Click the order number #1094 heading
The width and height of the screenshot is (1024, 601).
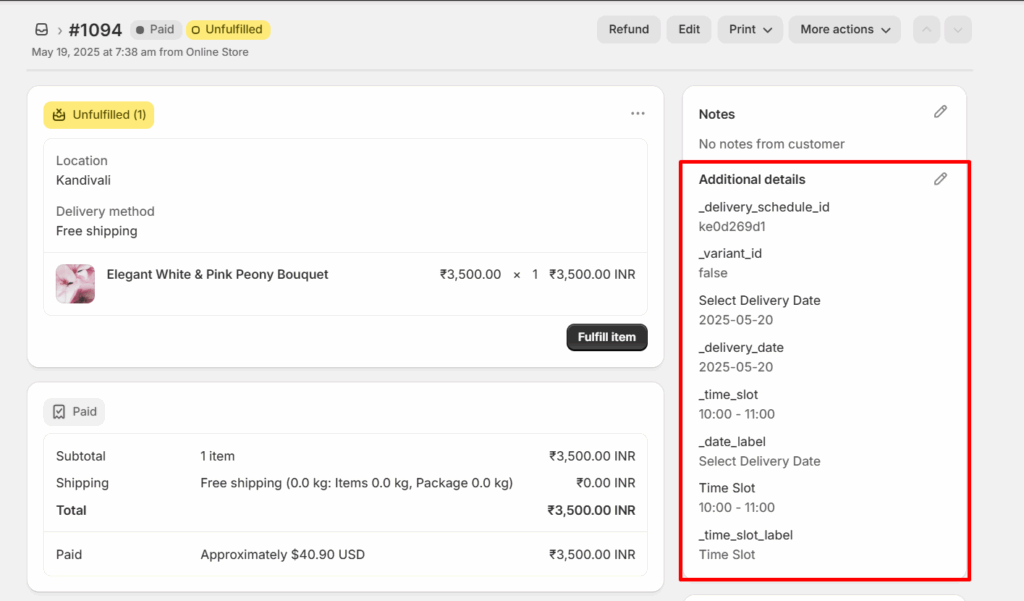click(95, 30)
